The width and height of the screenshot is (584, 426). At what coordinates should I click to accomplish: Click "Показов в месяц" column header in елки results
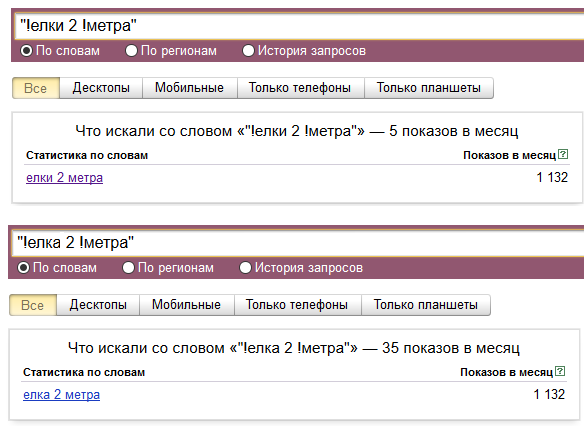[510, 156]
